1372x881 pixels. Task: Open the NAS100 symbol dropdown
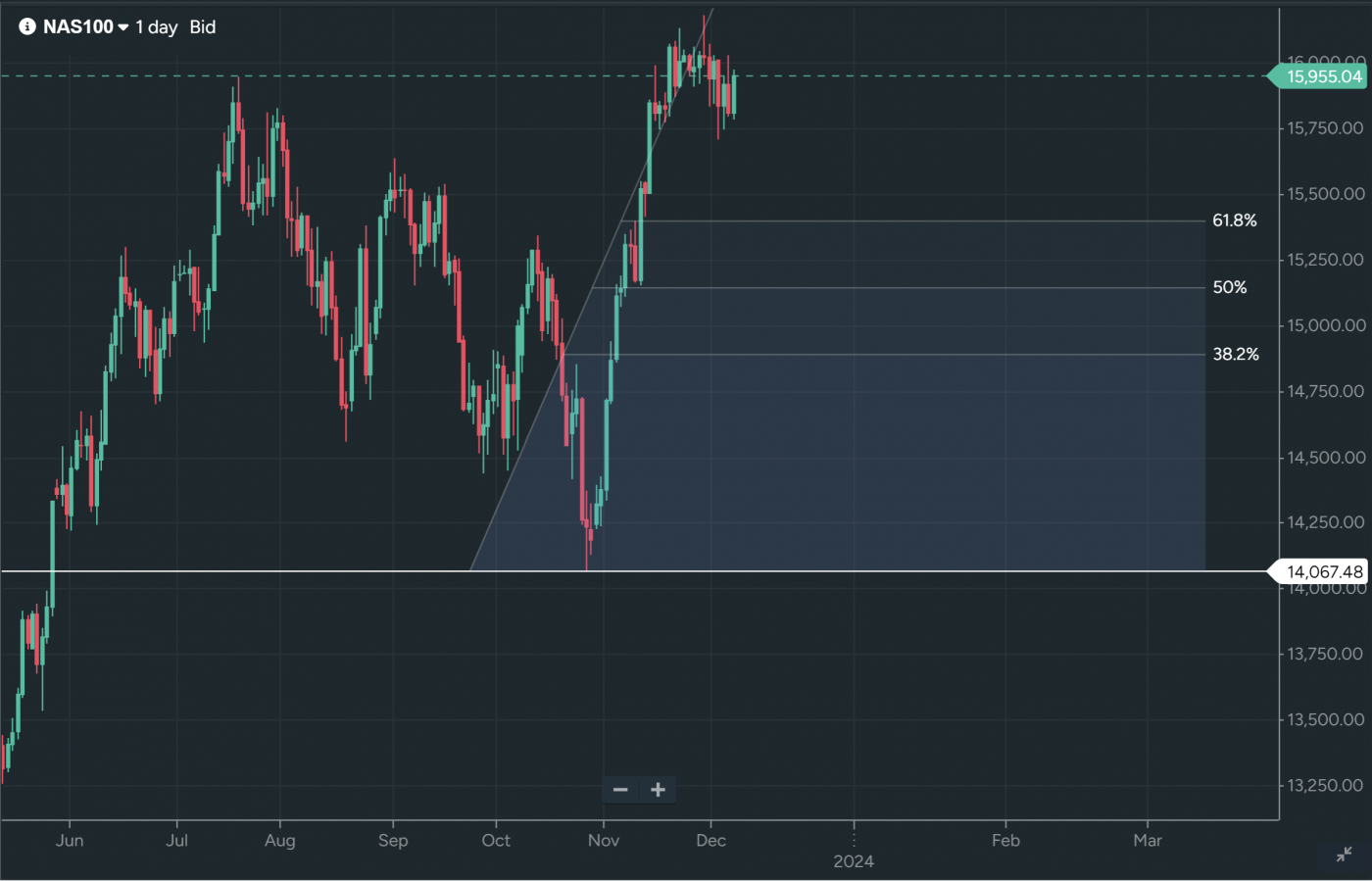pos(86,27)
